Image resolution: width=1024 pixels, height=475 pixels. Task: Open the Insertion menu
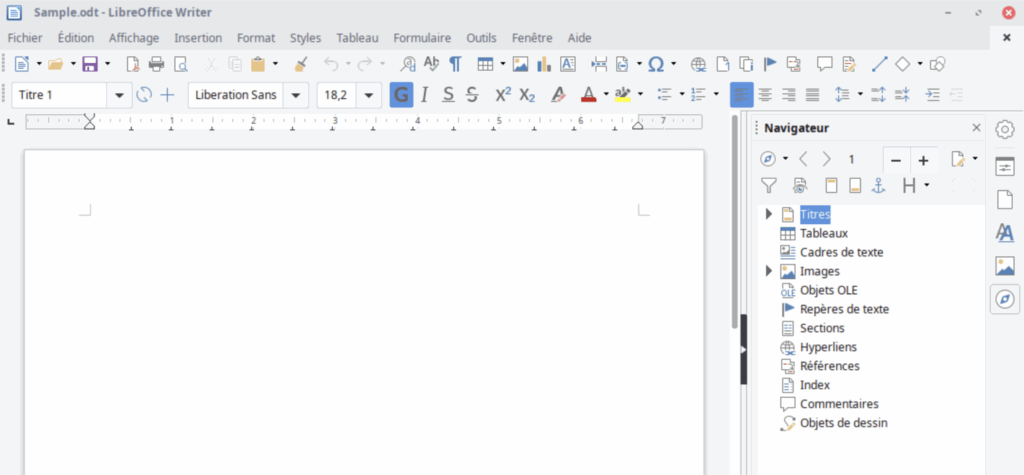click(x=198, y=38)
